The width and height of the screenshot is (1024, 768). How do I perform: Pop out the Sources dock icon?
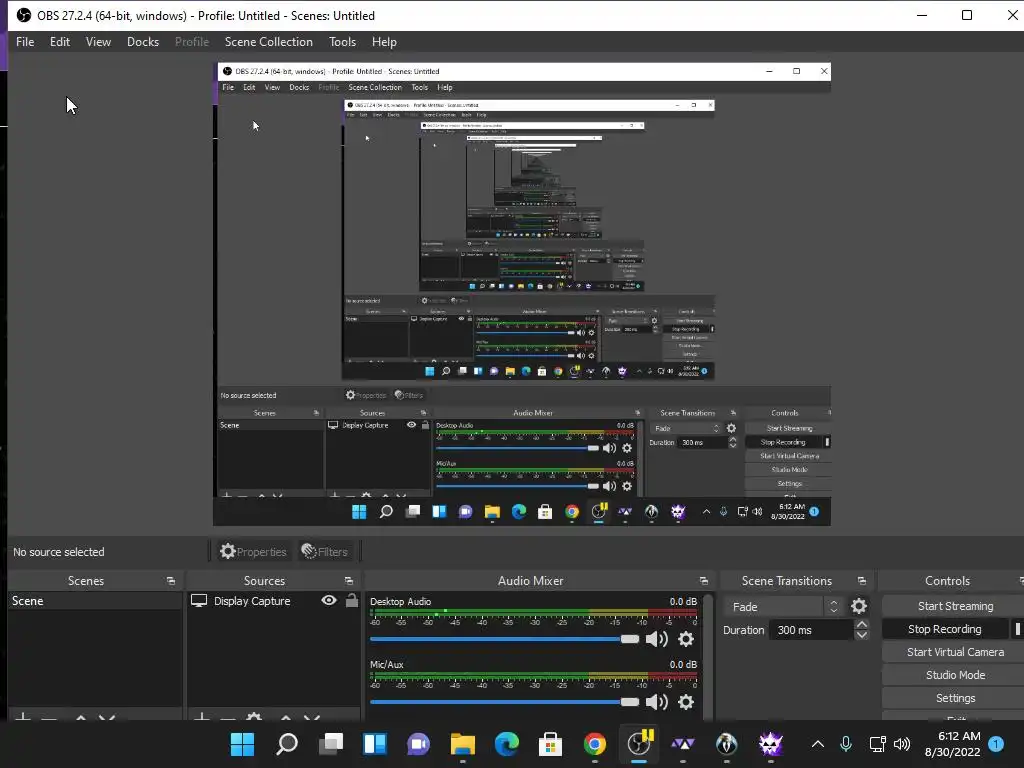click(349, 581)
